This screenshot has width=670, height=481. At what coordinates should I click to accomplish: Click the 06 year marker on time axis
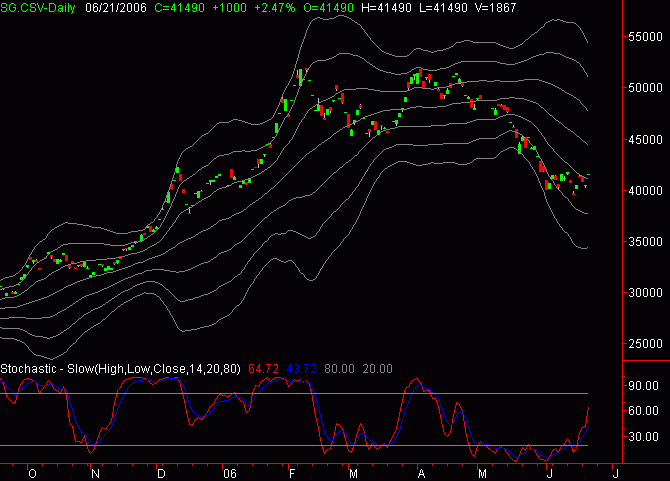(x=230, y=474)
